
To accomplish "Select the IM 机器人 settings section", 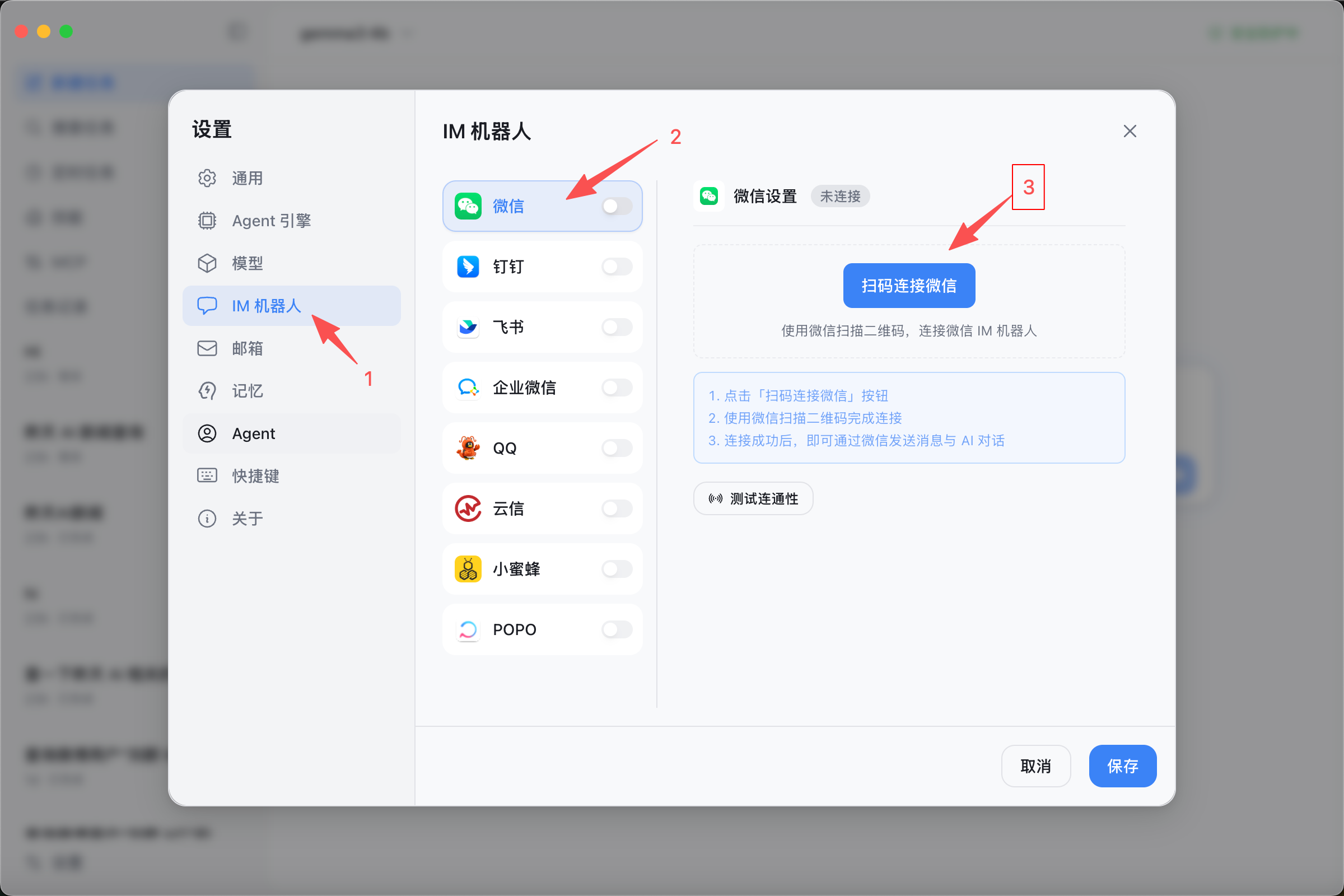I will tap(291, 306).
